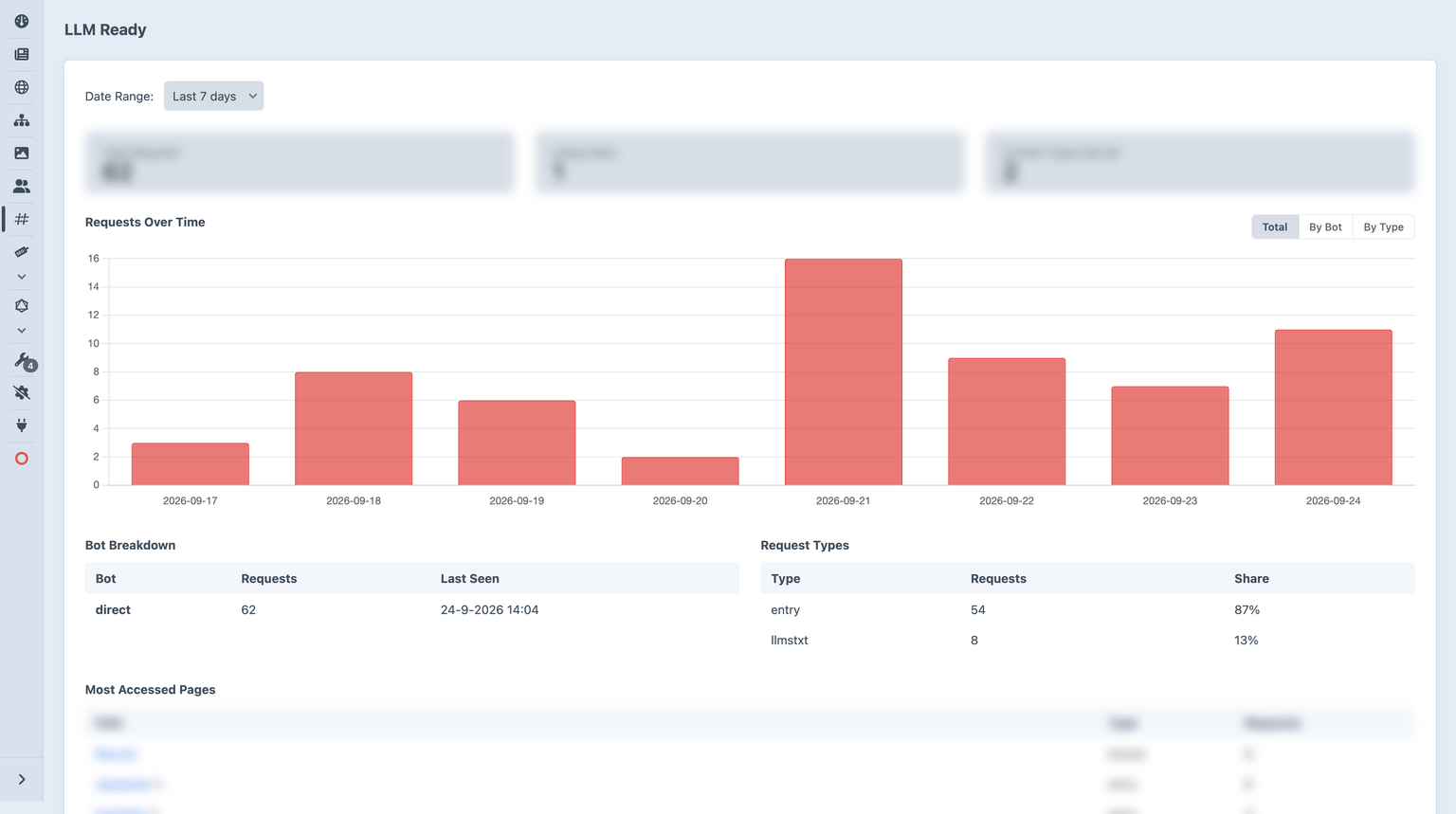The image size is (1456, 814).
Task: Open the Entries newspaper icon in sidebar
Action: click(x=21, y=54)
